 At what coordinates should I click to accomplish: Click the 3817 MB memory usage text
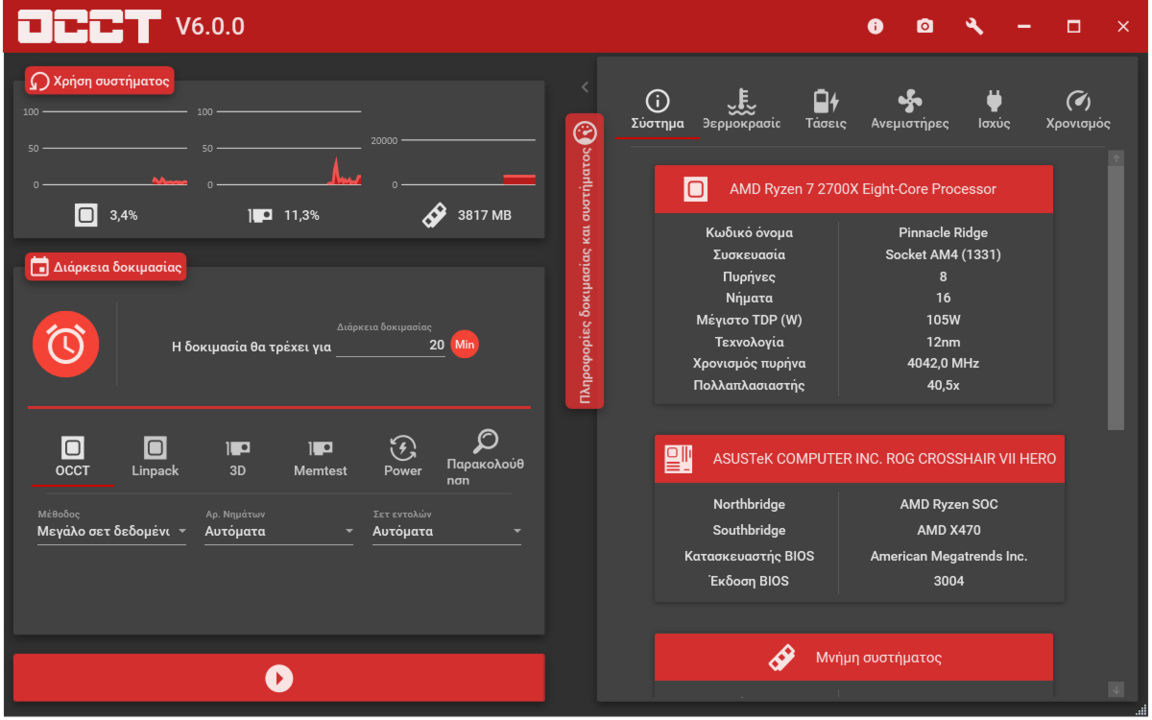click(484, 215)
